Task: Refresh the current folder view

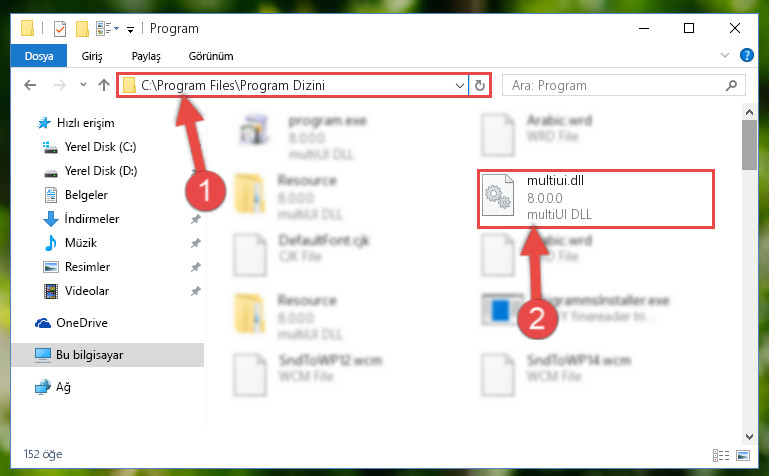Action: click(480, 85)
